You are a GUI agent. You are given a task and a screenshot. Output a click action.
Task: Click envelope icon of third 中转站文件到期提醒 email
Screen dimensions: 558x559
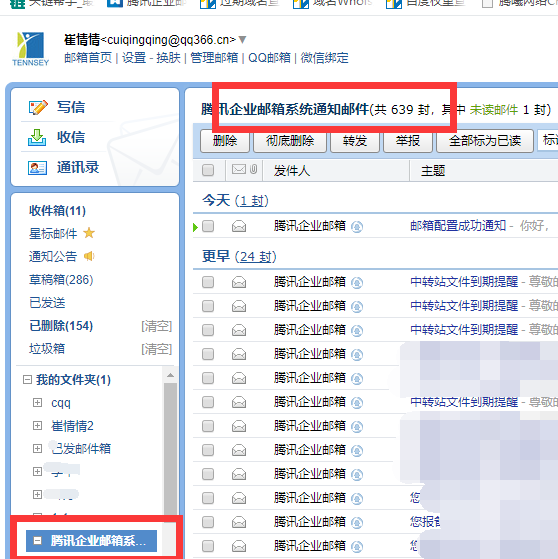coord(239,331)
